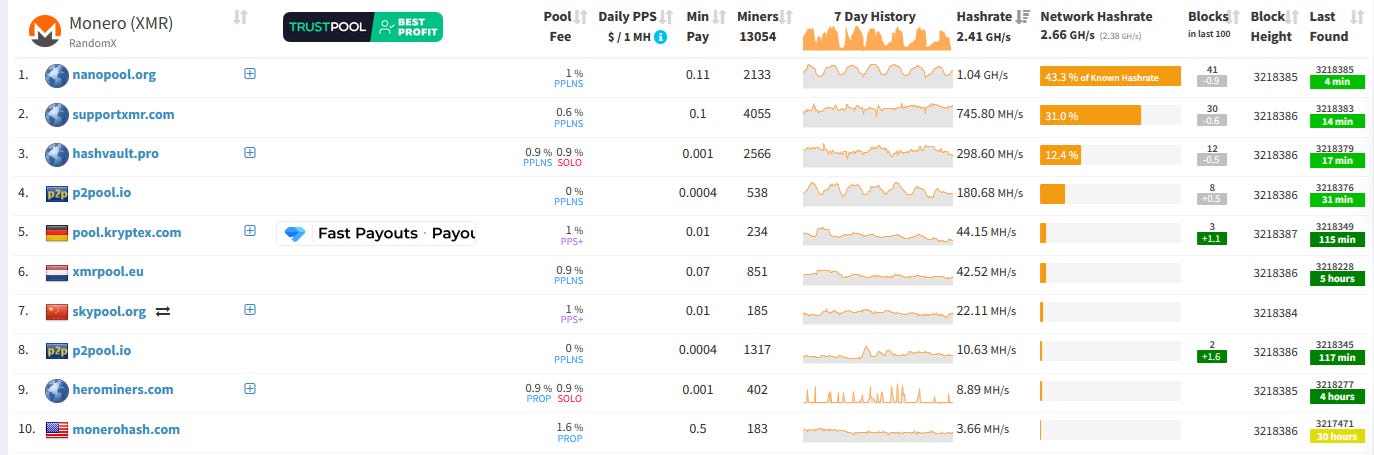Click the SOLO label in hashvault.pro row
This screenshot has height=455, width=1374.
(570, 162)
